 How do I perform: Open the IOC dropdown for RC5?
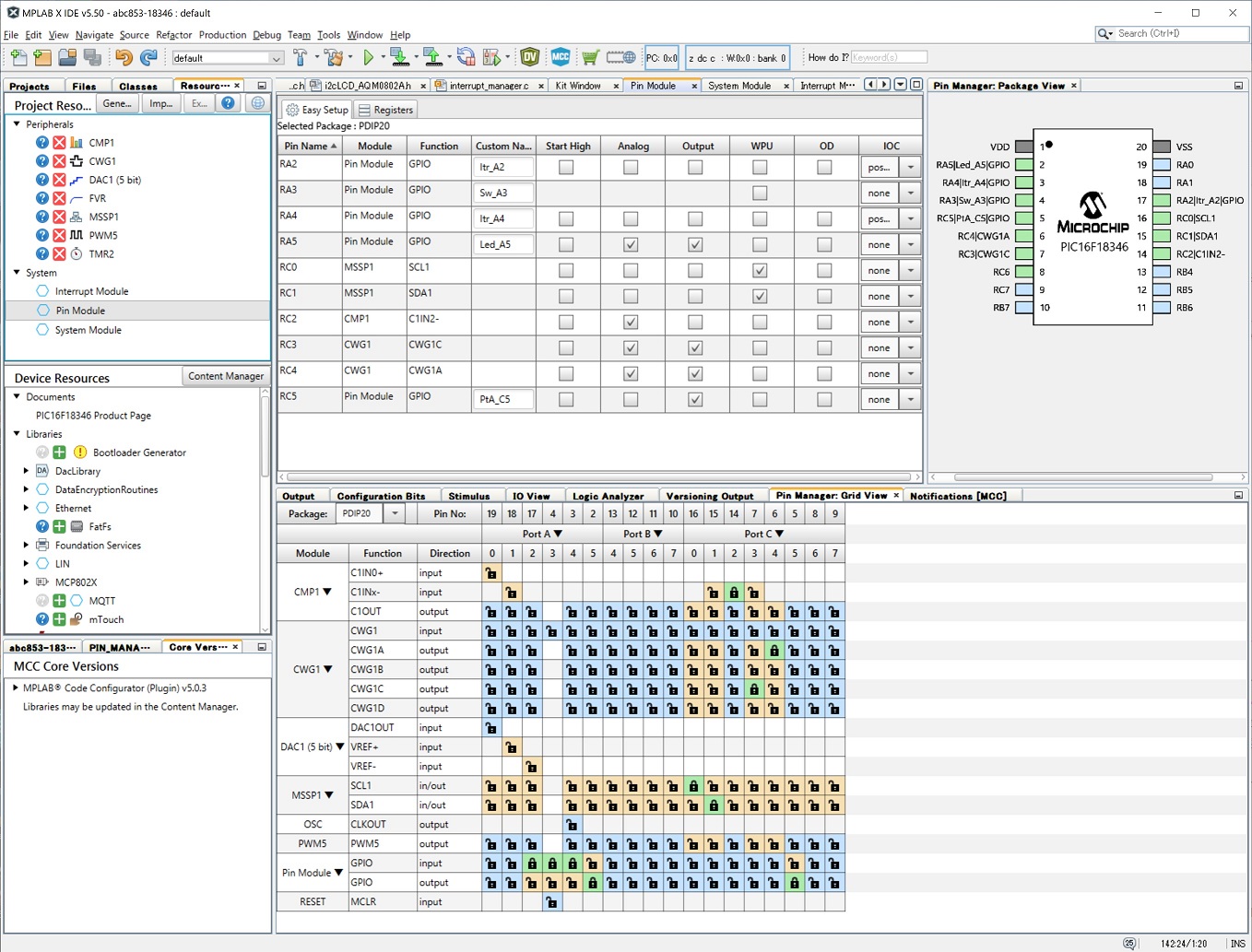tap(910, 400)
